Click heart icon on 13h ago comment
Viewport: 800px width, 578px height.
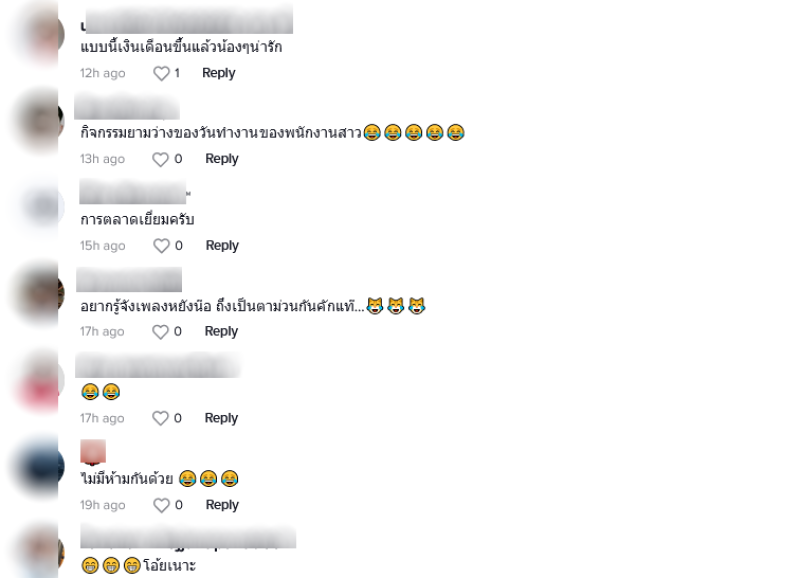pyautogui.click(x=160, y=160)
